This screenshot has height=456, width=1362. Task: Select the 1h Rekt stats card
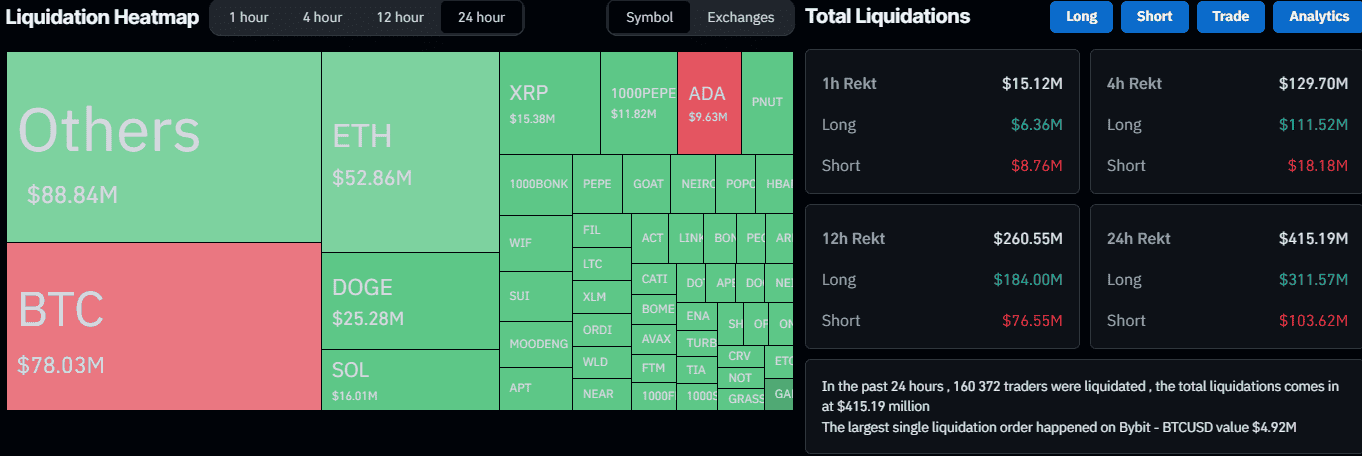coord(941,122)
